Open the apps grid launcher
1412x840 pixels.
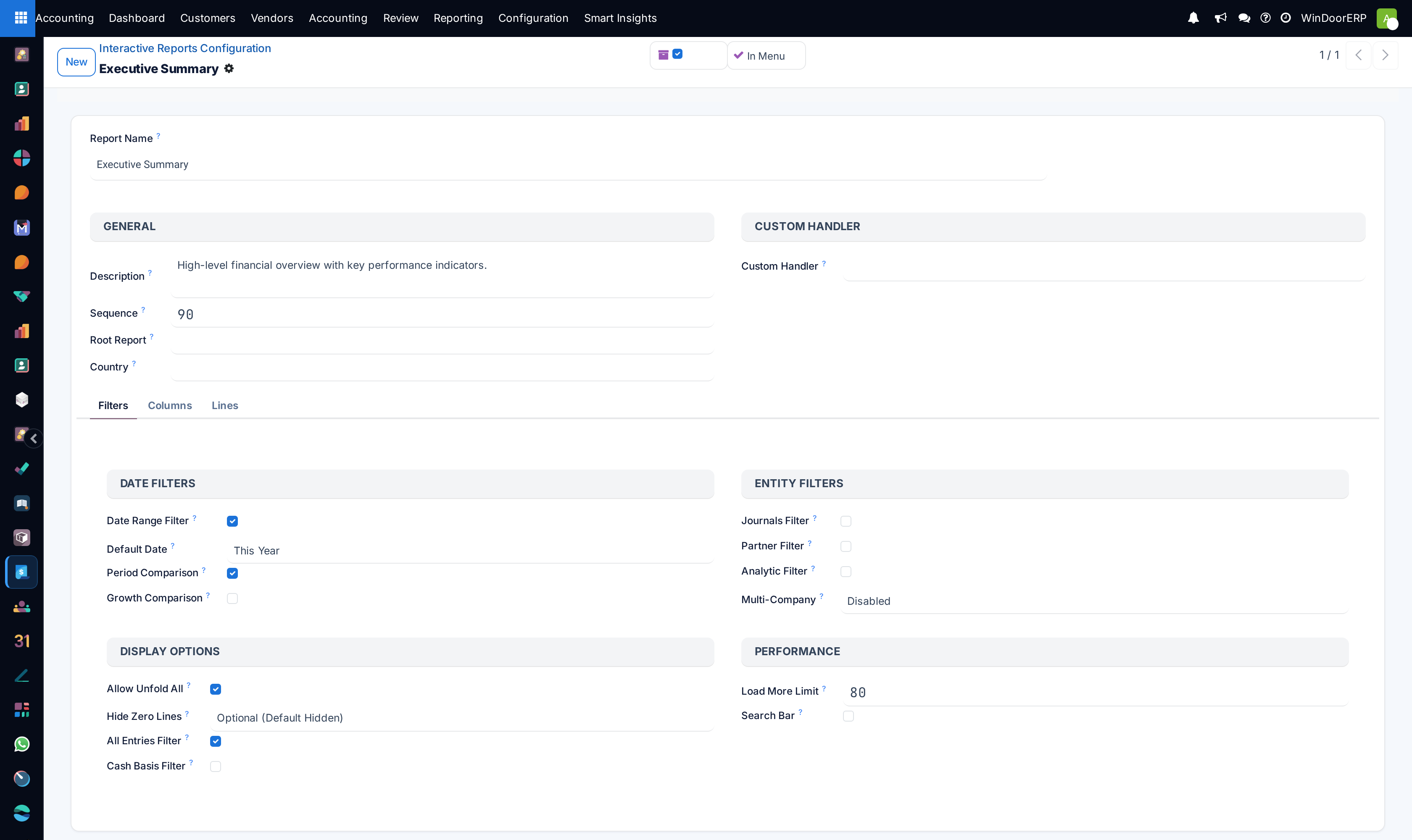click(21, 18)
